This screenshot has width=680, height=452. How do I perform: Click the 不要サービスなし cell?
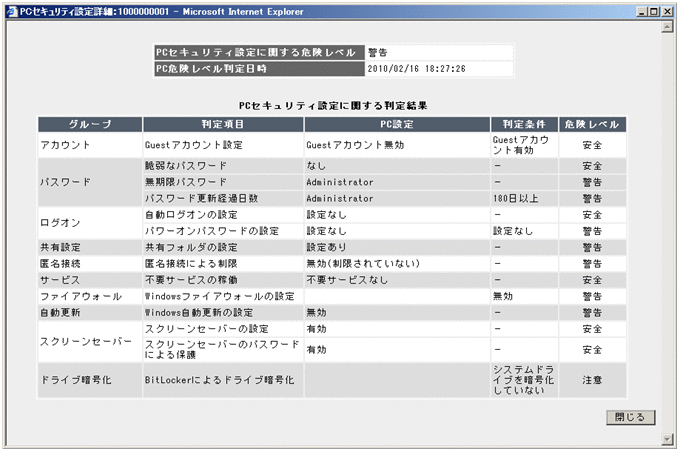click(397, 280)
